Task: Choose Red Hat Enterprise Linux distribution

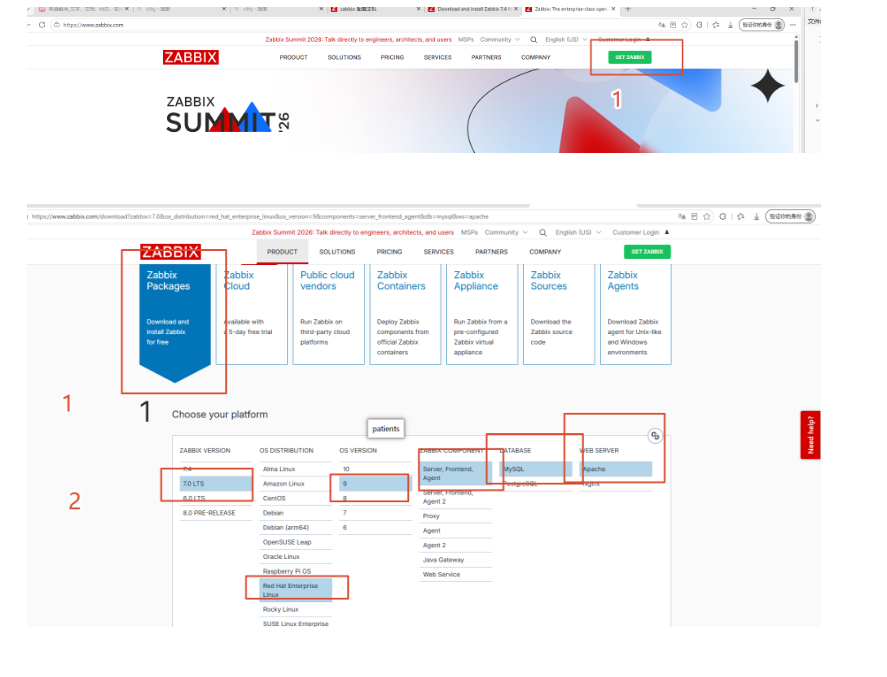Action: [x=296, y=590]
